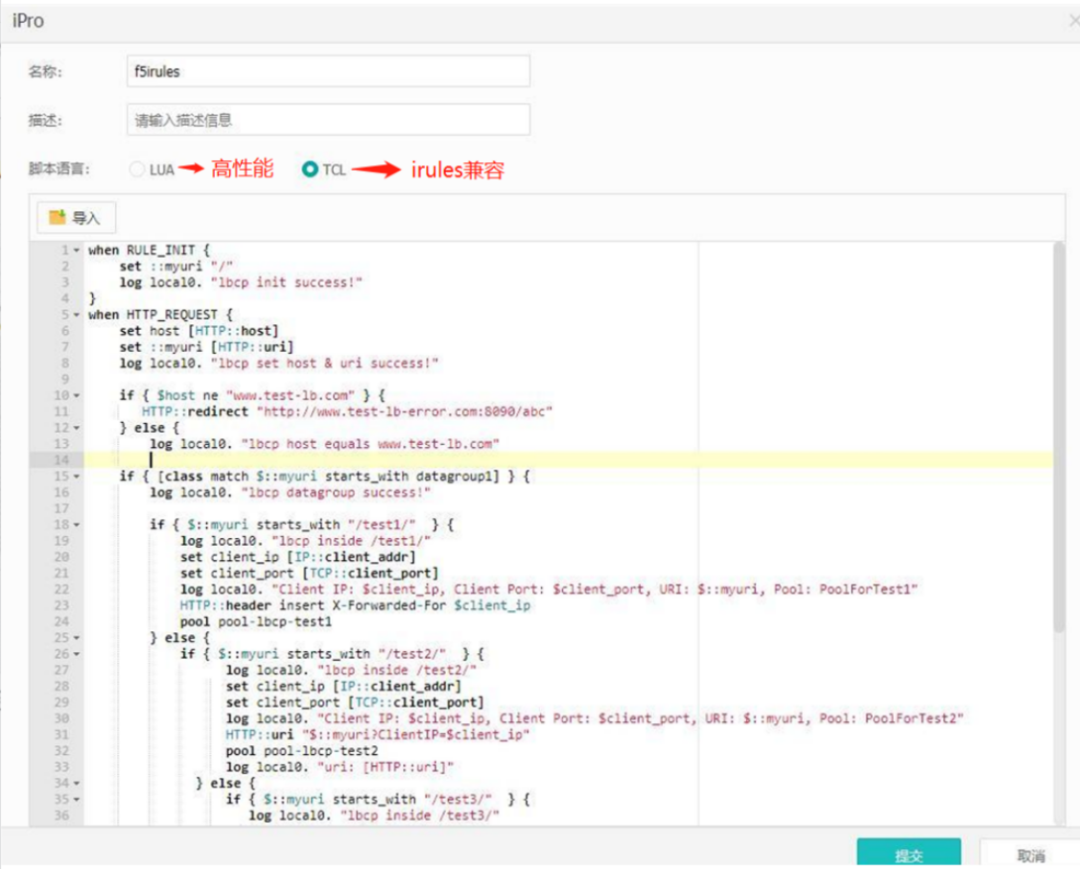
Task: Click the text "lbcp init success!"
Action: [287, 282]
